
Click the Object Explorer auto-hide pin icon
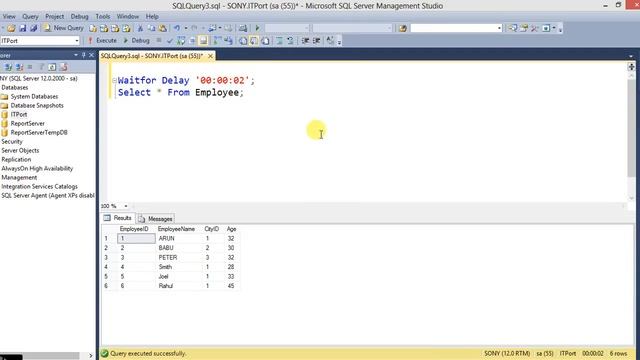(84, 55)
